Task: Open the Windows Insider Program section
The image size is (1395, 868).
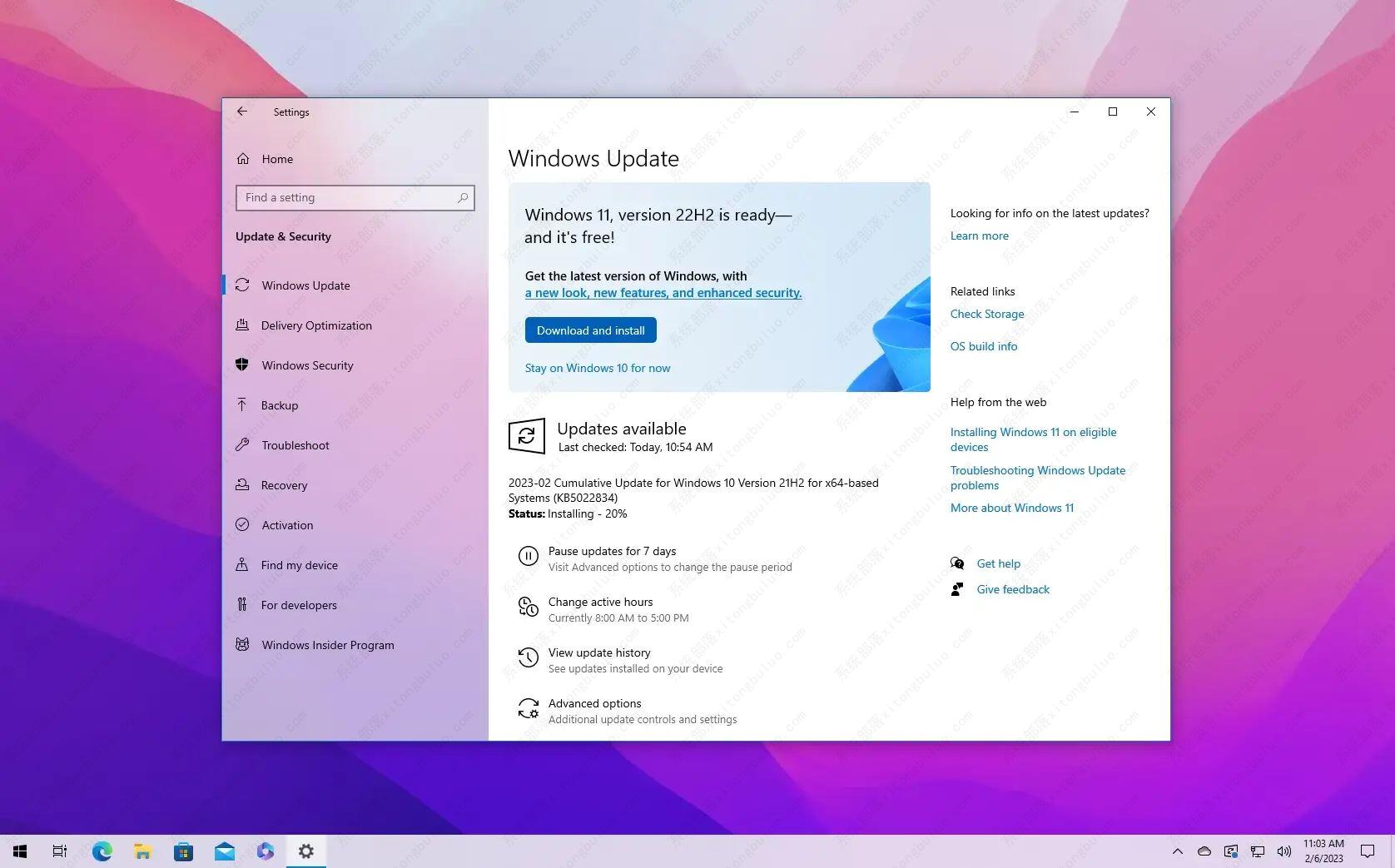Action: point(327,644)
